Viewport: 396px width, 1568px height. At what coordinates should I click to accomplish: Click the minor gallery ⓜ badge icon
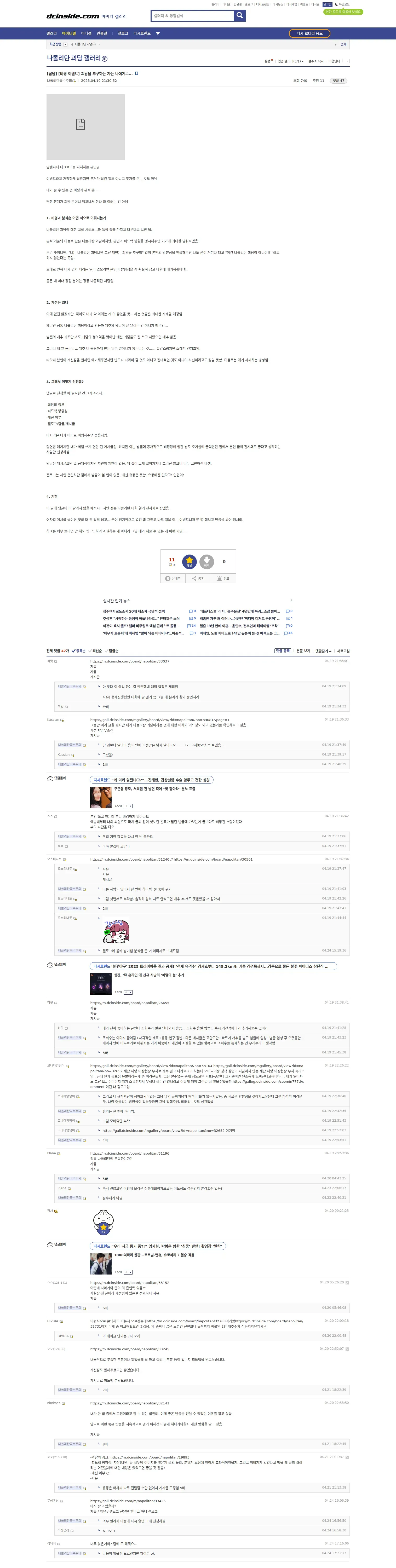tap(104, 59)
